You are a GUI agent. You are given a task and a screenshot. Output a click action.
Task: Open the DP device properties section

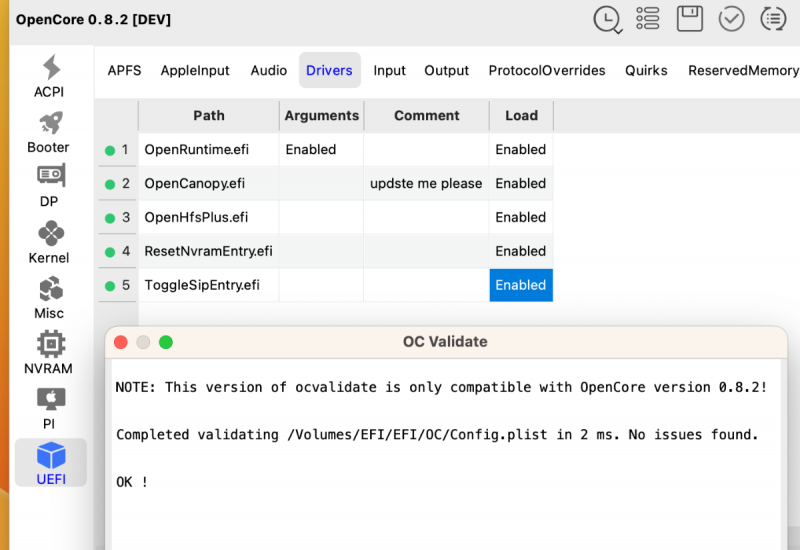click(49, 186)
